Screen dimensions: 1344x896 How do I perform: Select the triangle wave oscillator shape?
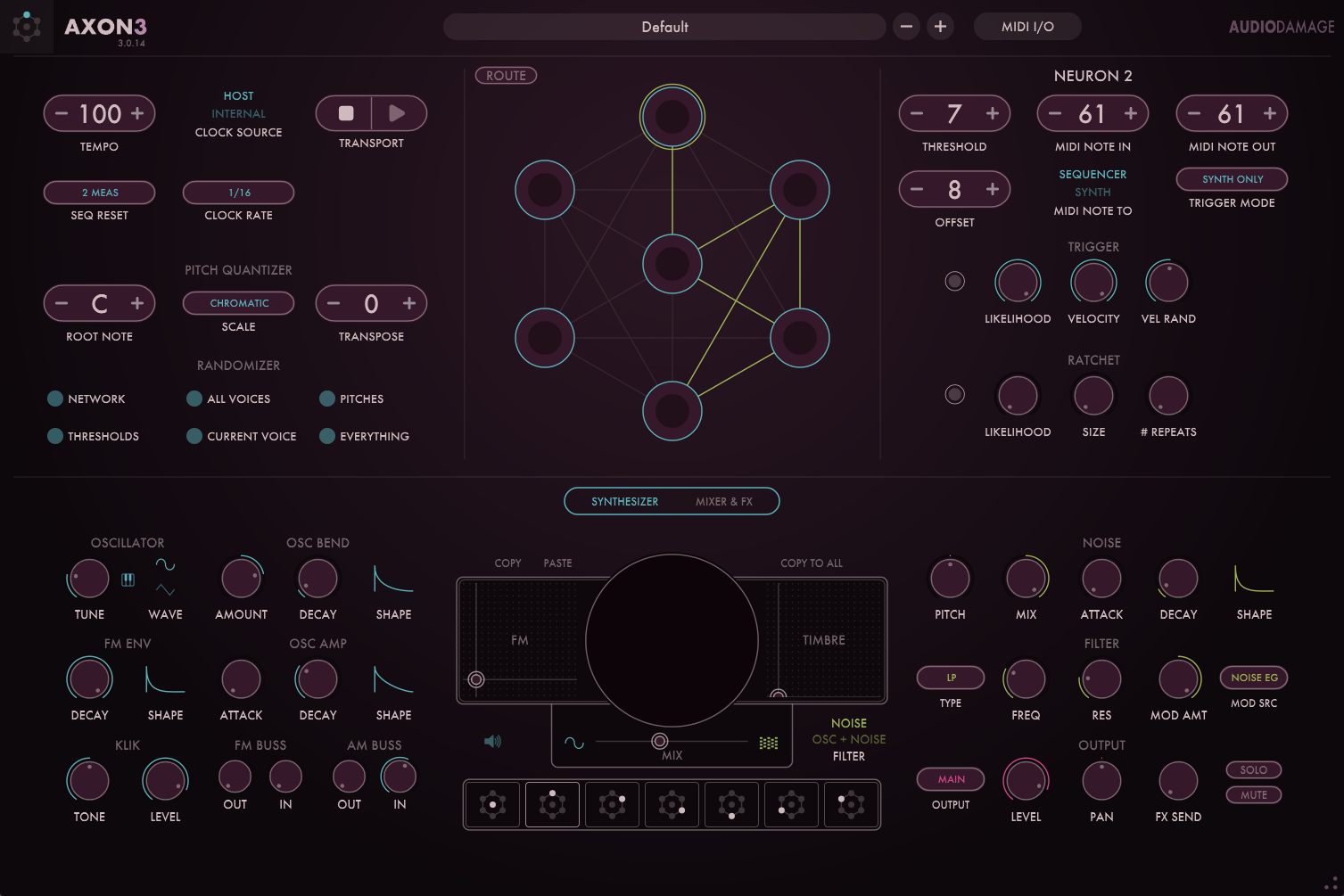[165, 589]
